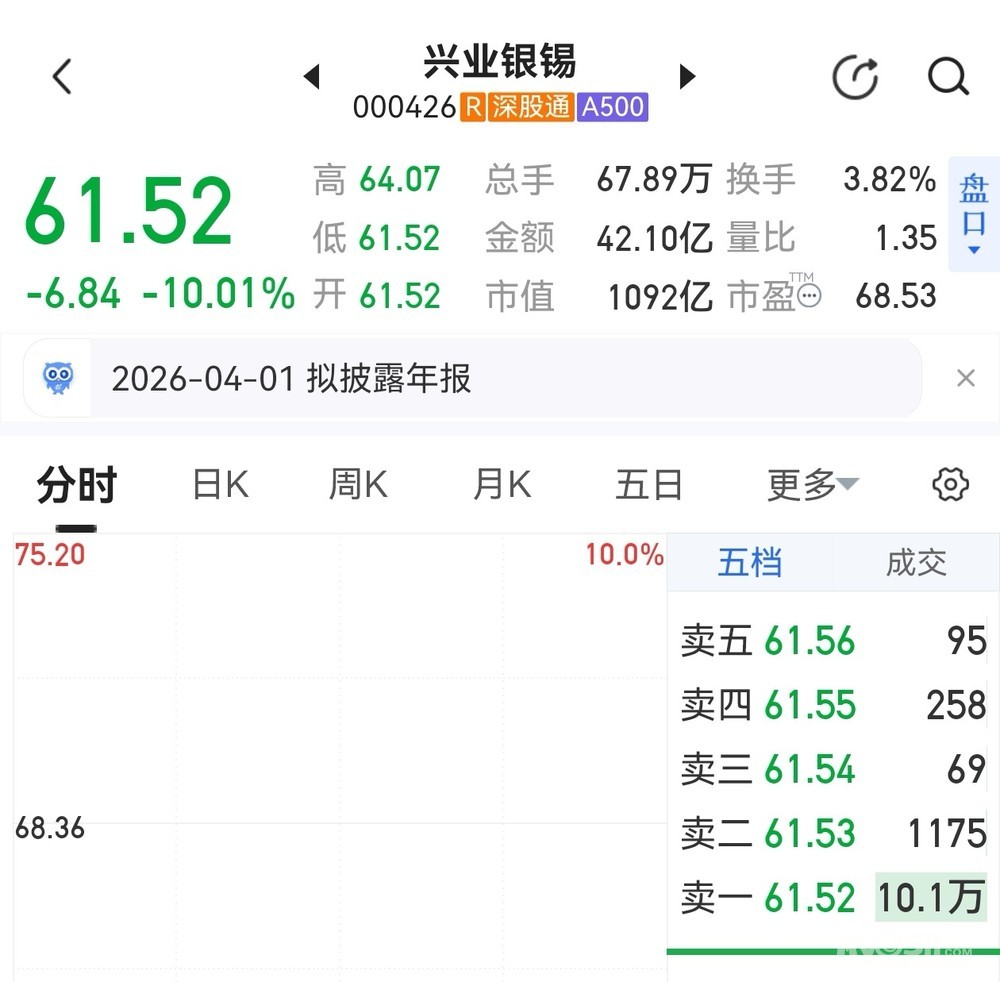Open the search magnifier icon
1000x982 pixels.
pyautogui.click(x=947, y=76)
